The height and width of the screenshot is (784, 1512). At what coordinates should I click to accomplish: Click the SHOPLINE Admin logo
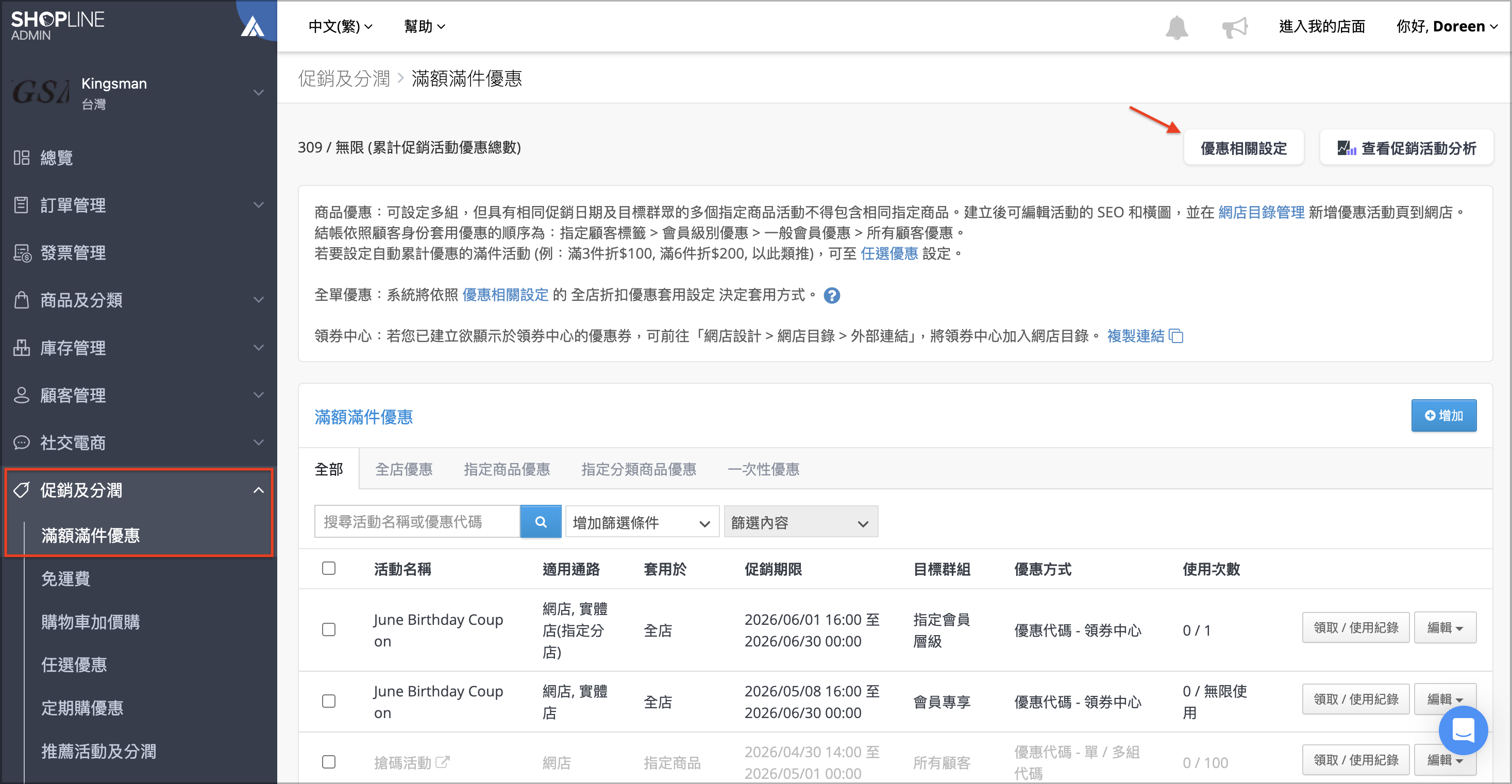pyautogui.click(x=58, y=26)
